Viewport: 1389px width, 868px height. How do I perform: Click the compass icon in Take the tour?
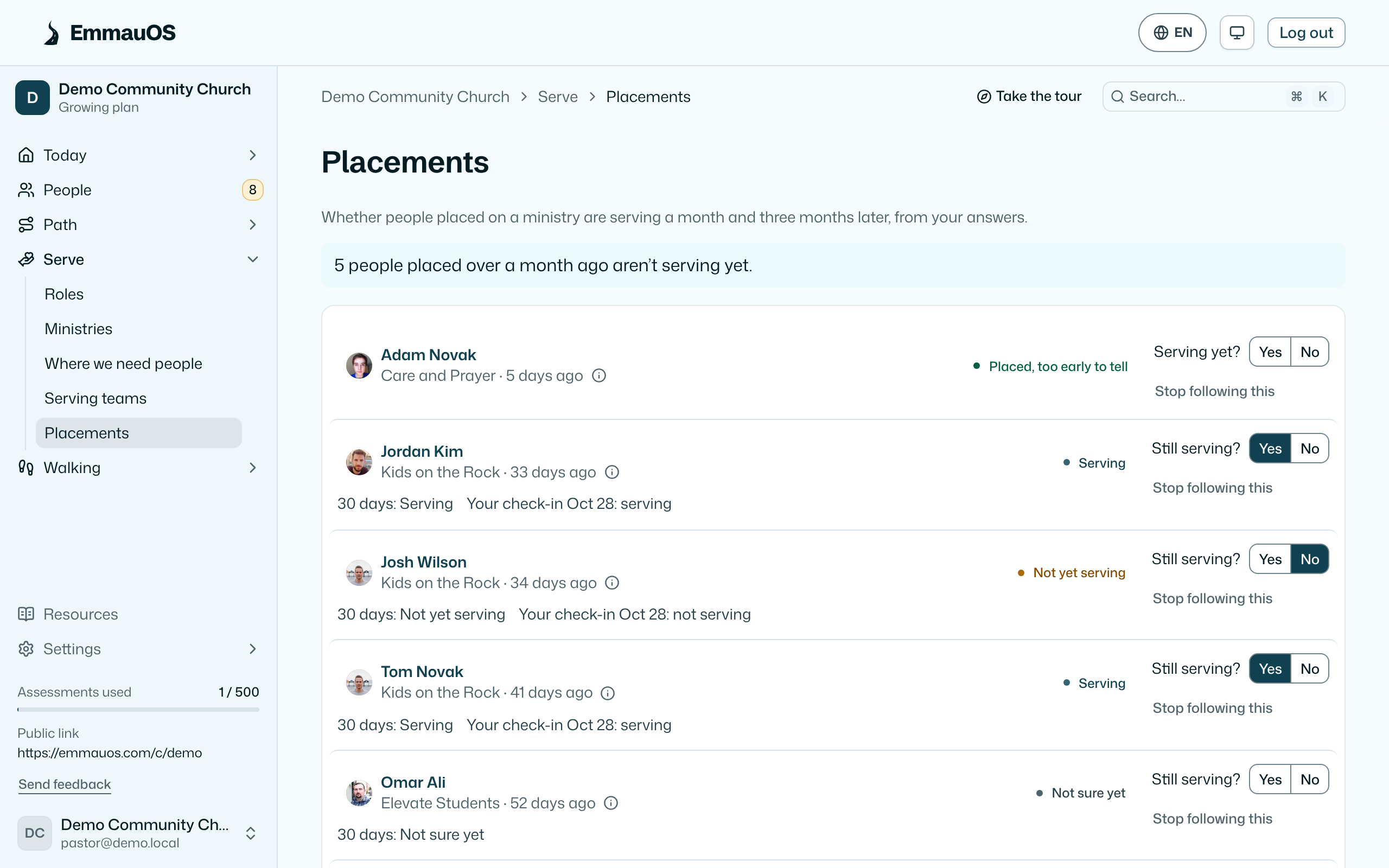click(984, 97)
